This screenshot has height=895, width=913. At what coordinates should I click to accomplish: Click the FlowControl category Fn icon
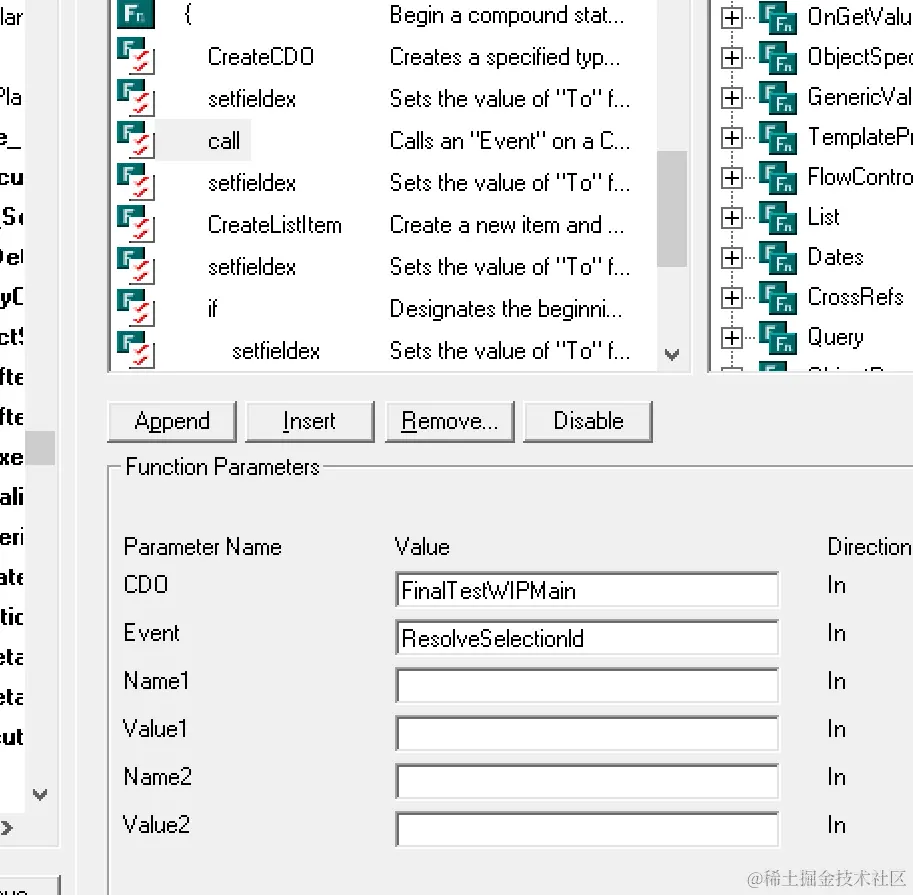tap(778, 178)
